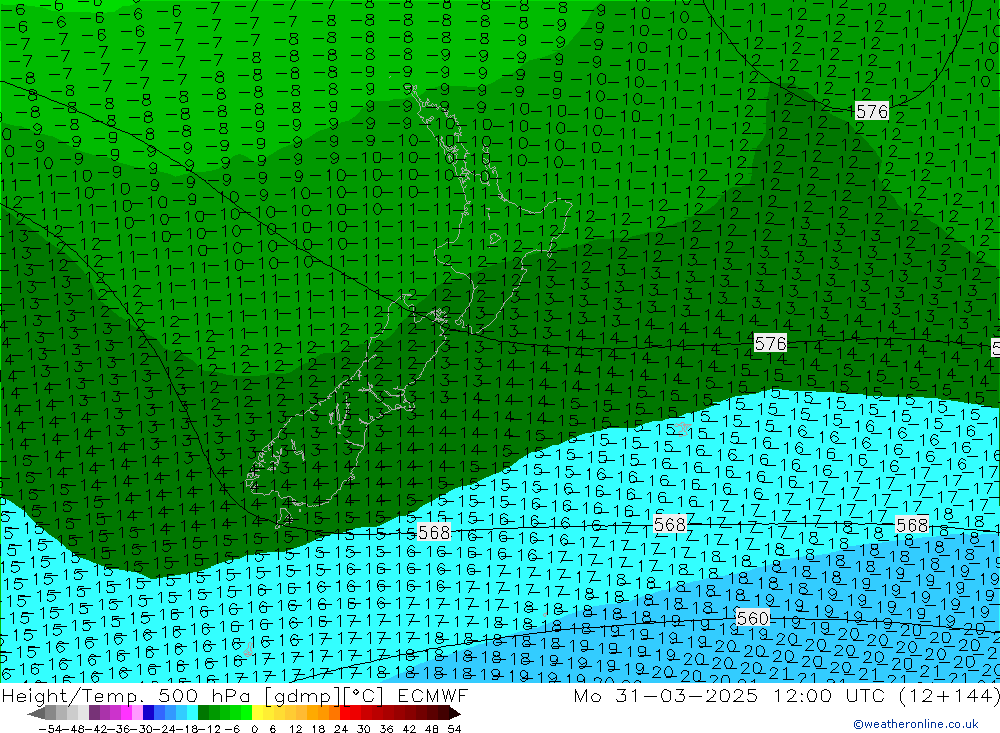Click the leftmost 568 contour label

click(434, 531)
